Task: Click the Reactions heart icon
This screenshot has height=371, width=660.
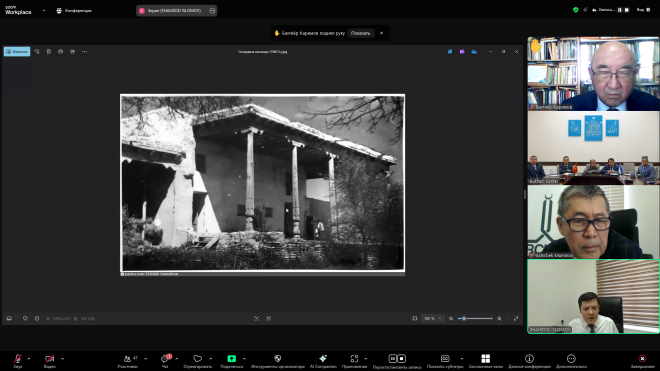Action: click(x=197, y=359)
